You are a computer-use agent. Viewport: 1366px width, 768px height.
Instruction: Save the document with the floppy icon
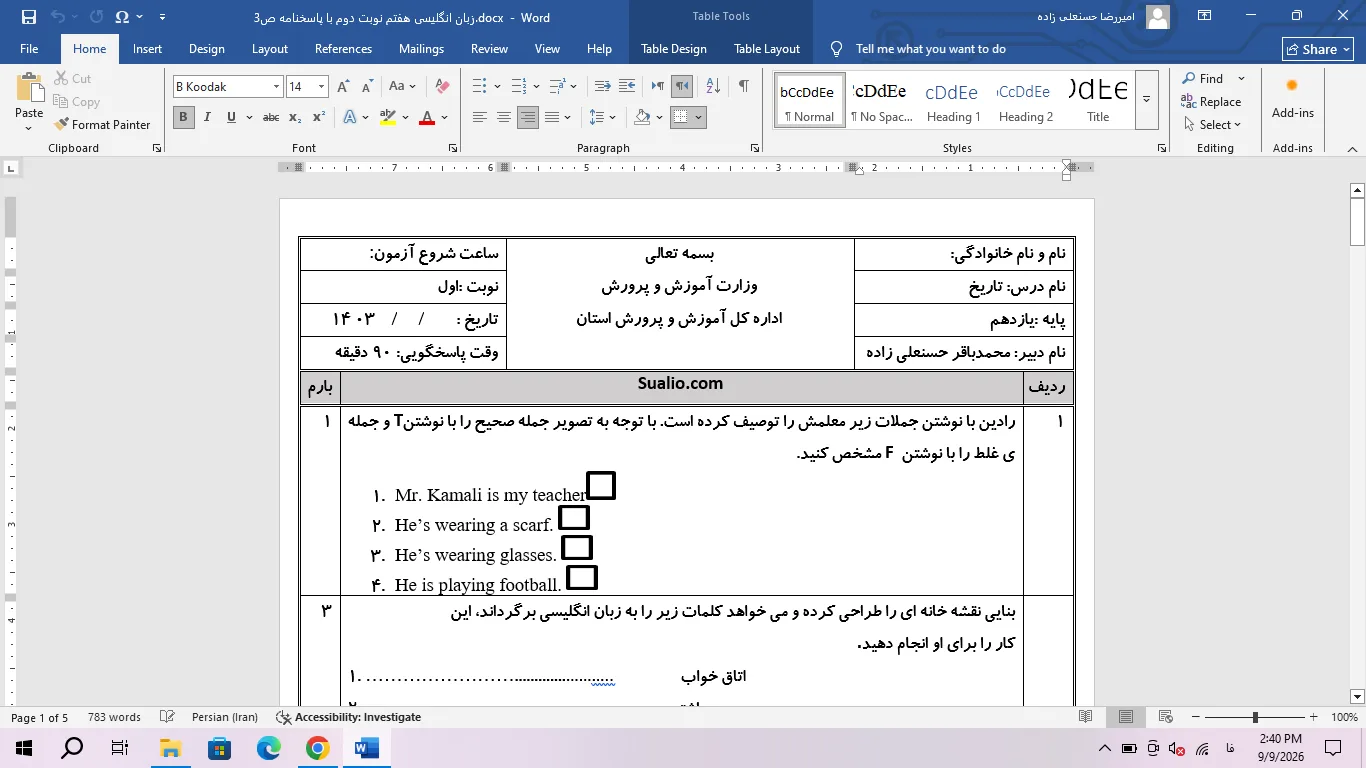28,17
